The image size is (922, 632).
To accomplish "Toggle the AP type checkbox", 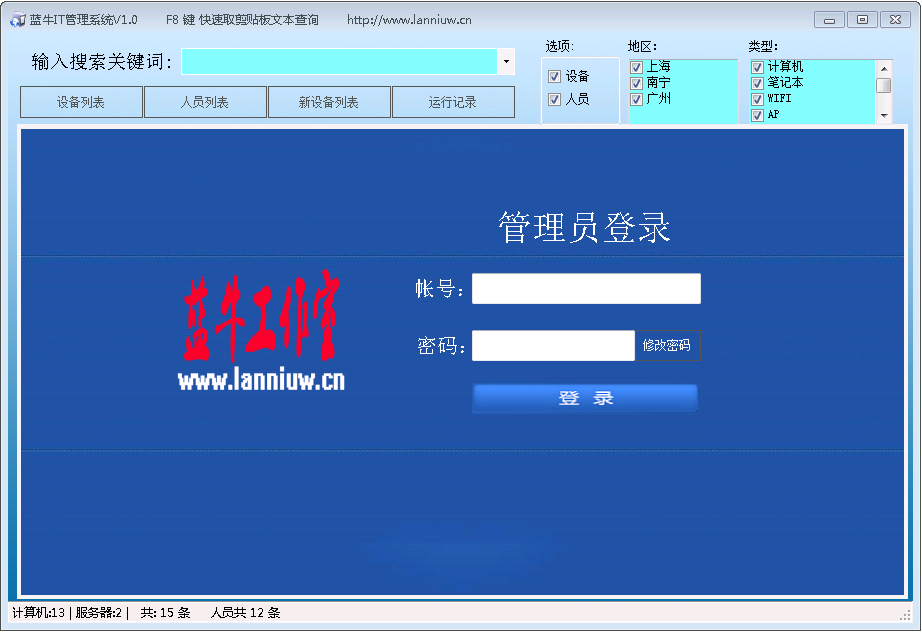I will pyautogui.click(x=757, y=115).
